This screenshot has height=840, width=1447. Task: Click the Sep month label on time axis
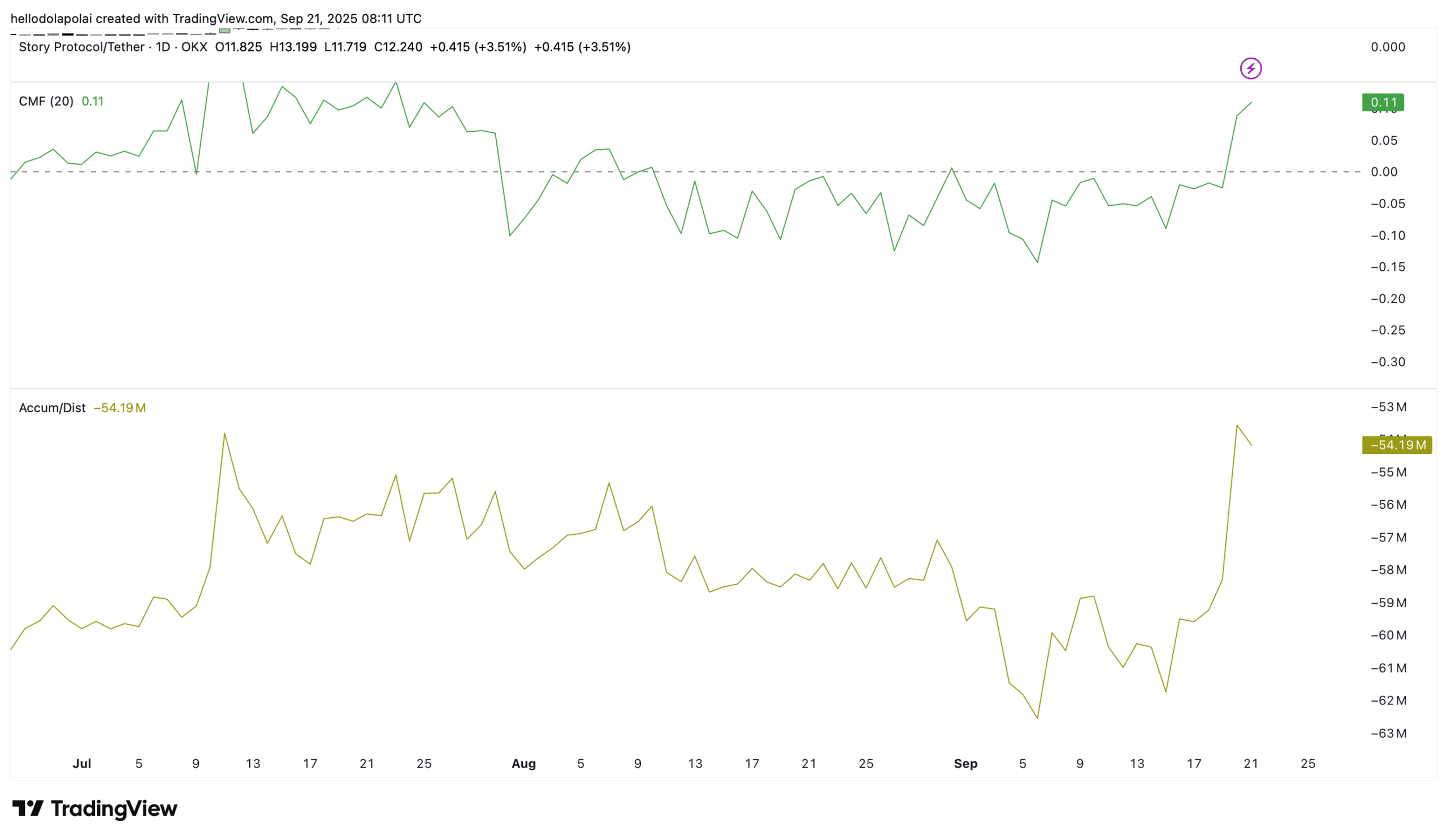(x=965, y=764)
